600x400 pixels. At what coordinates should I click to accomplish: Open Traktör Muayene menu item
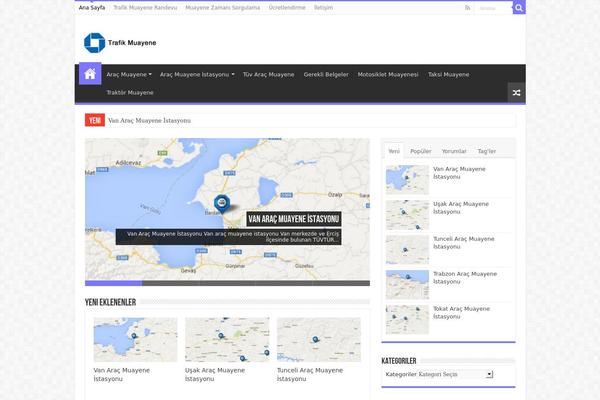(x=130, y=93)
